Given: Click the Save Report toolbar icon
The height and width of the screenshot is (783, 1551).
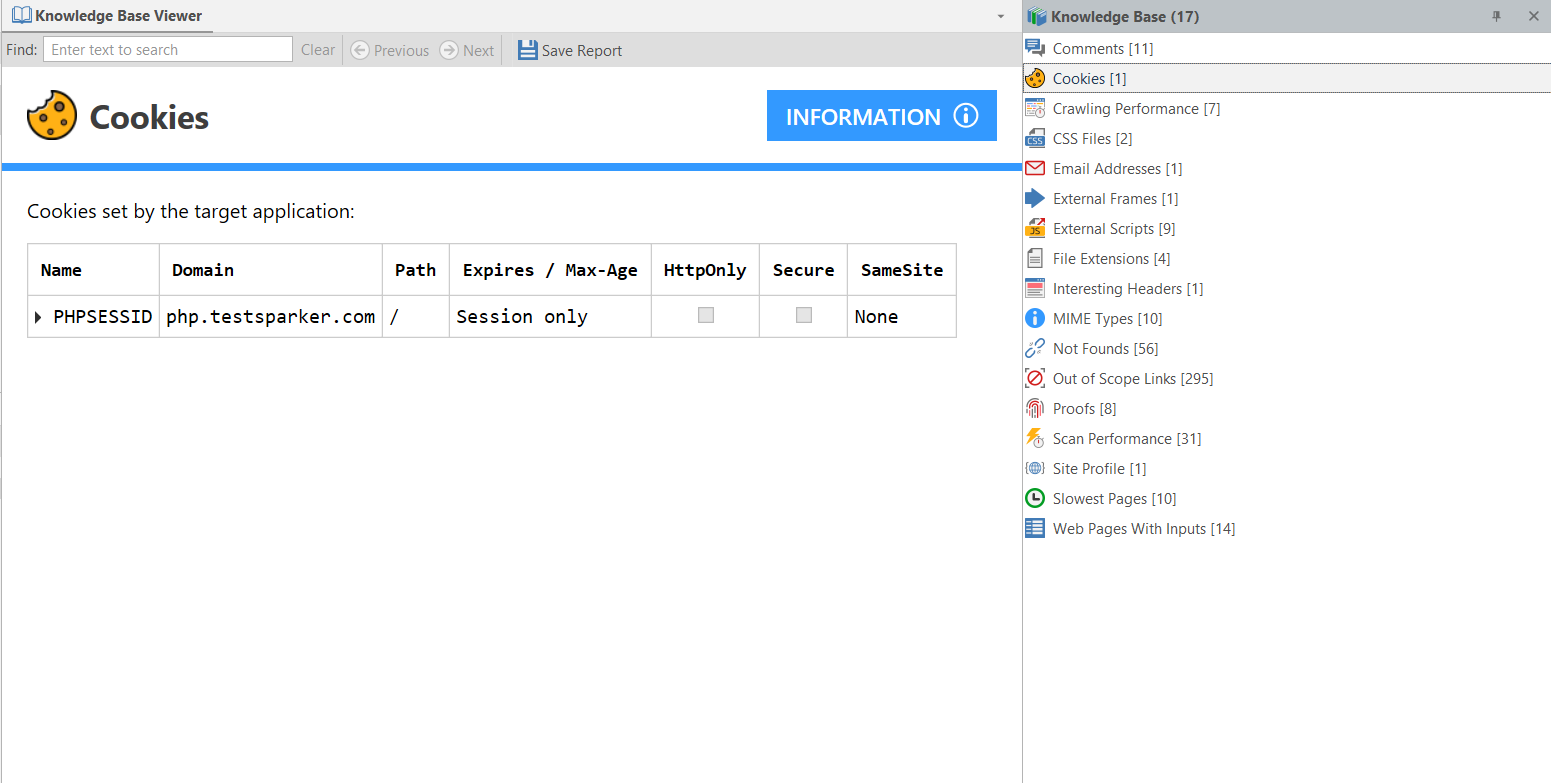Looking at the screenshot, I should pos(527,49).
